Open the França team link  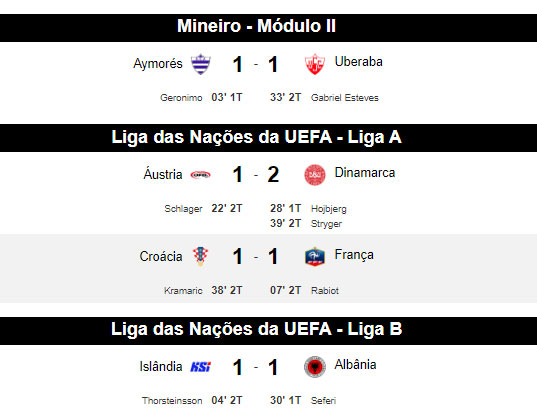tap(354, 255)
